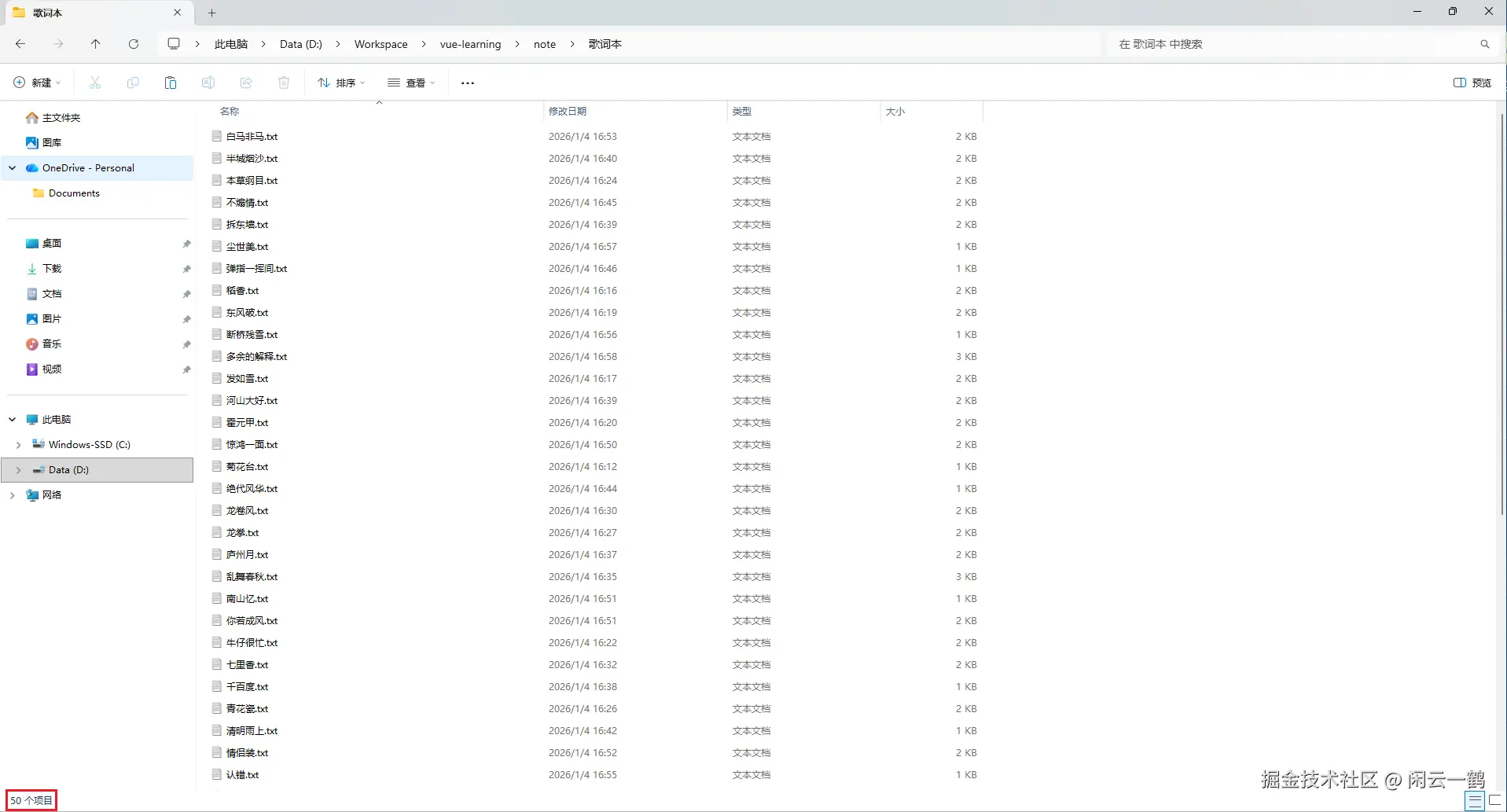Open the 新建 dropdown
The image size is (1507, 812).
(37, 83)
